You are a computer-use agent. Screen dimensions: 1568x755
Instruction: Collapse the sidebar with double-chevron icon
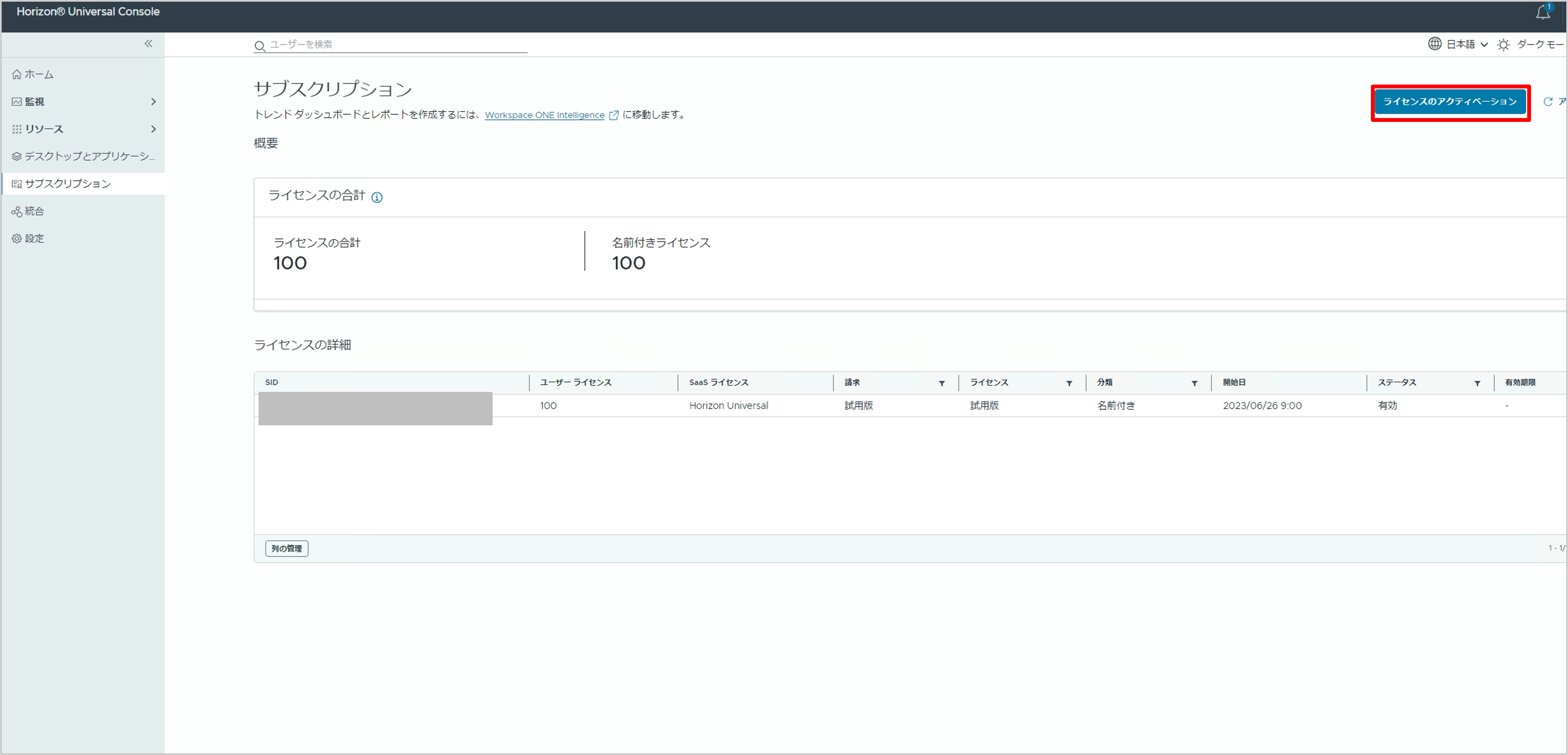pyautogui.click(x=149, y=44)
